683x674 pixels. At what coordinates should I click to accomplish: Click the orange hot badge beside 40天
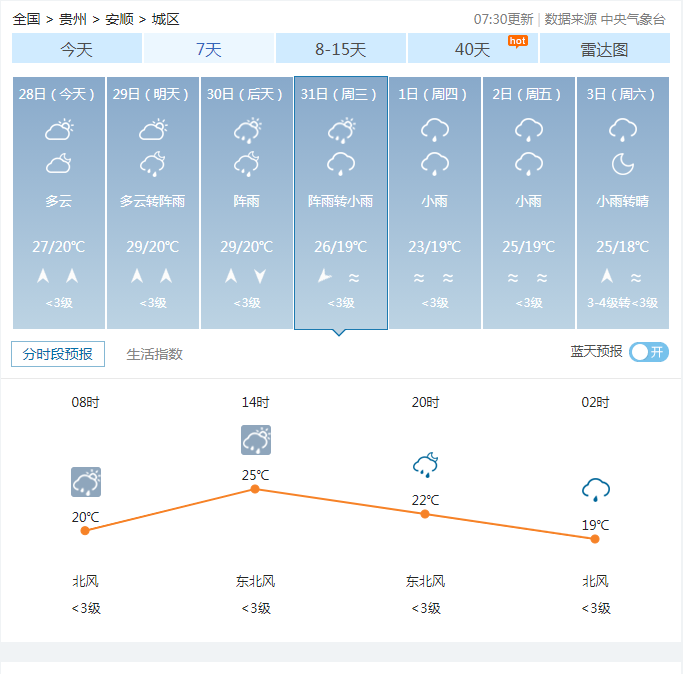coord(517,41)
